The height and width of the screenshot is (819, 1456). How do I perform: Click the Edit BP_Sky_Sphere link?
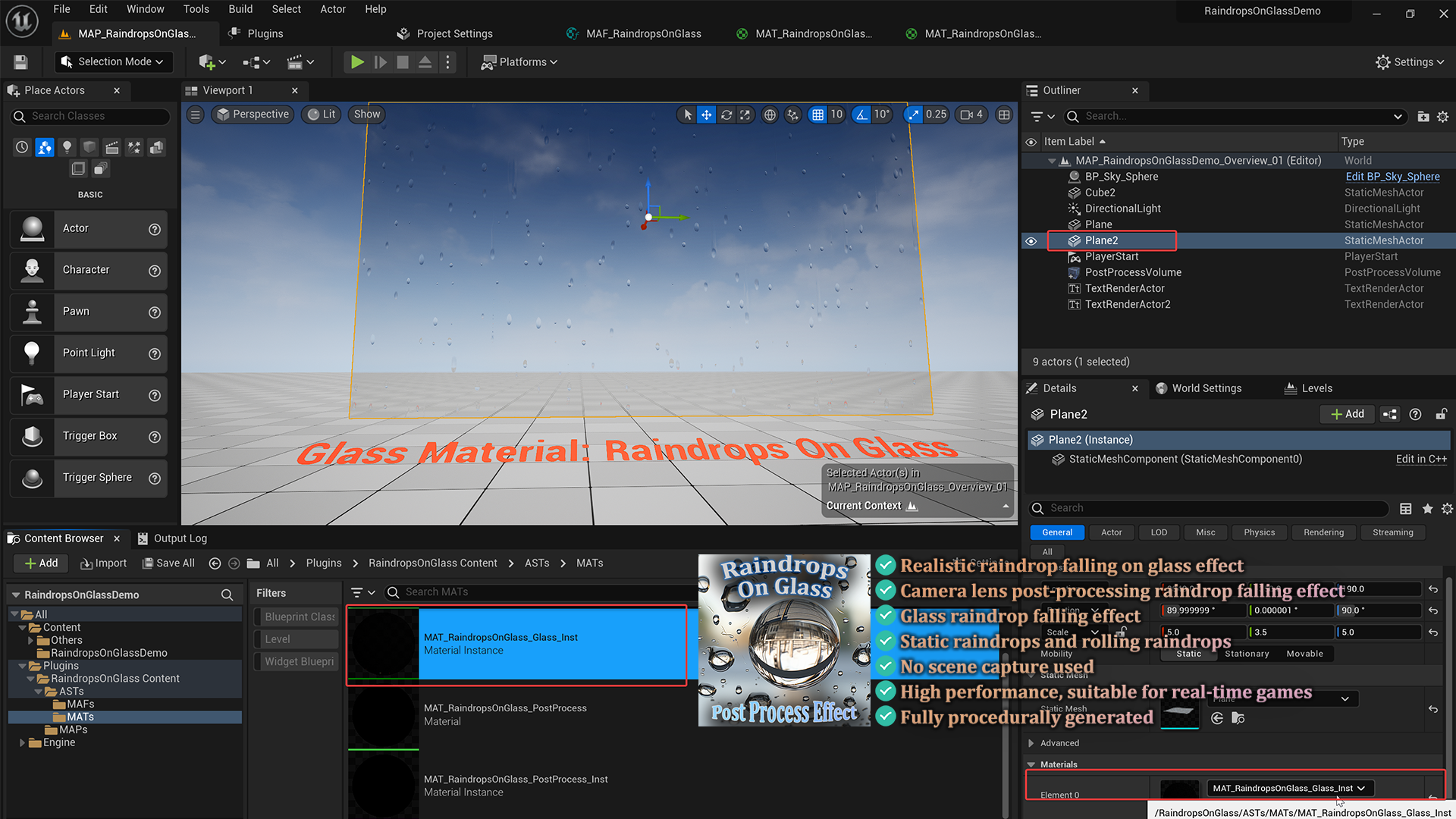pyautogui.click(x=1392, y=177)
